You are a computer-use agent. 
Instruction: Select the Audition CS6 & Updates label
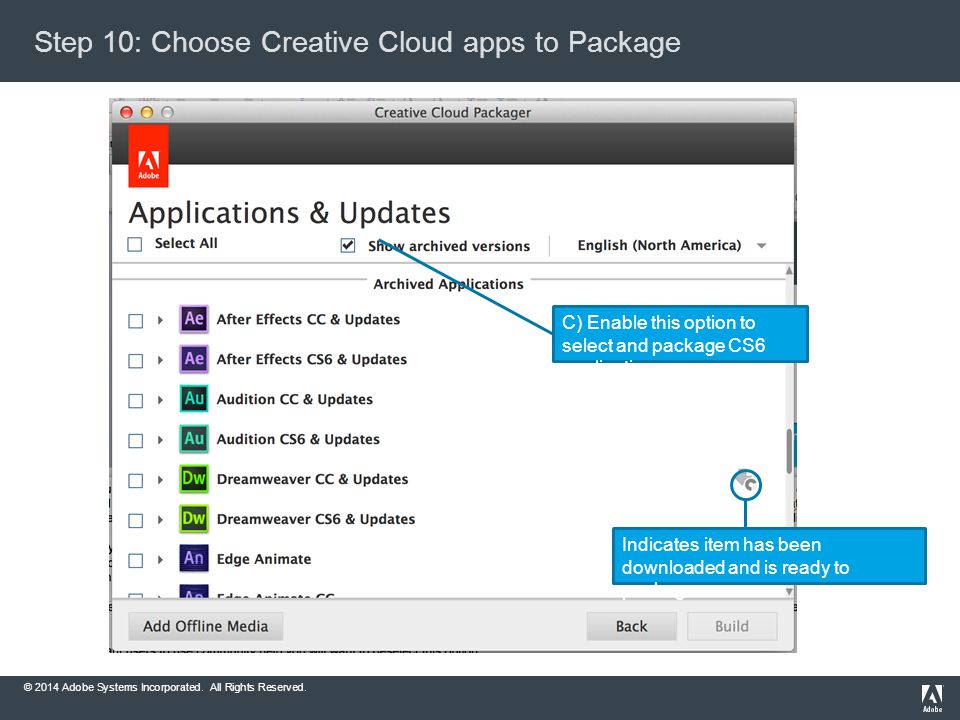pos(298,439)
